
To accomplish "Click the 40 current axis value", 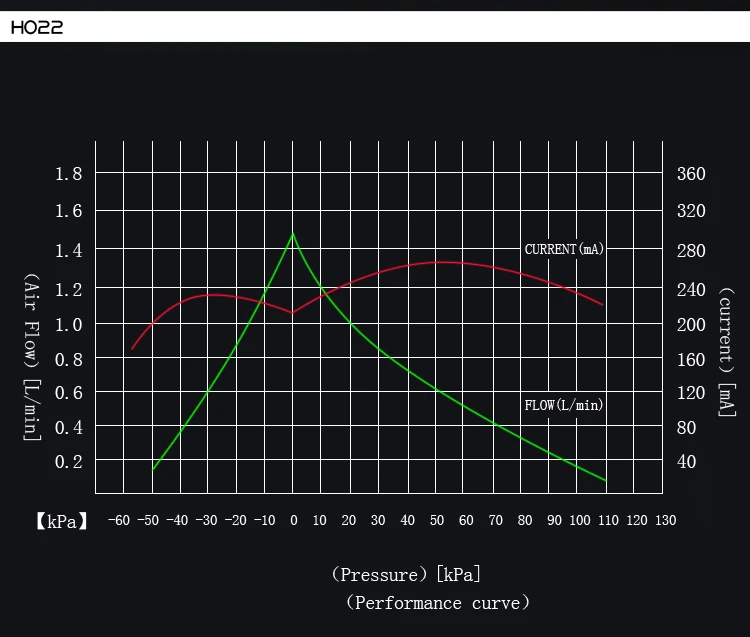I will 686,462.
